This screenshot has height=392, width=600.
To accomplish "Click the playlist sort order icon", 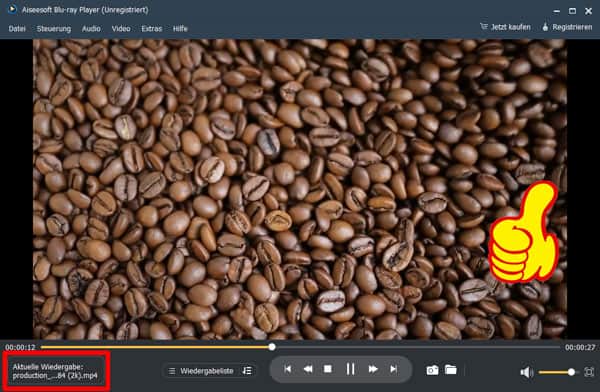I will (x=247, y=371).
